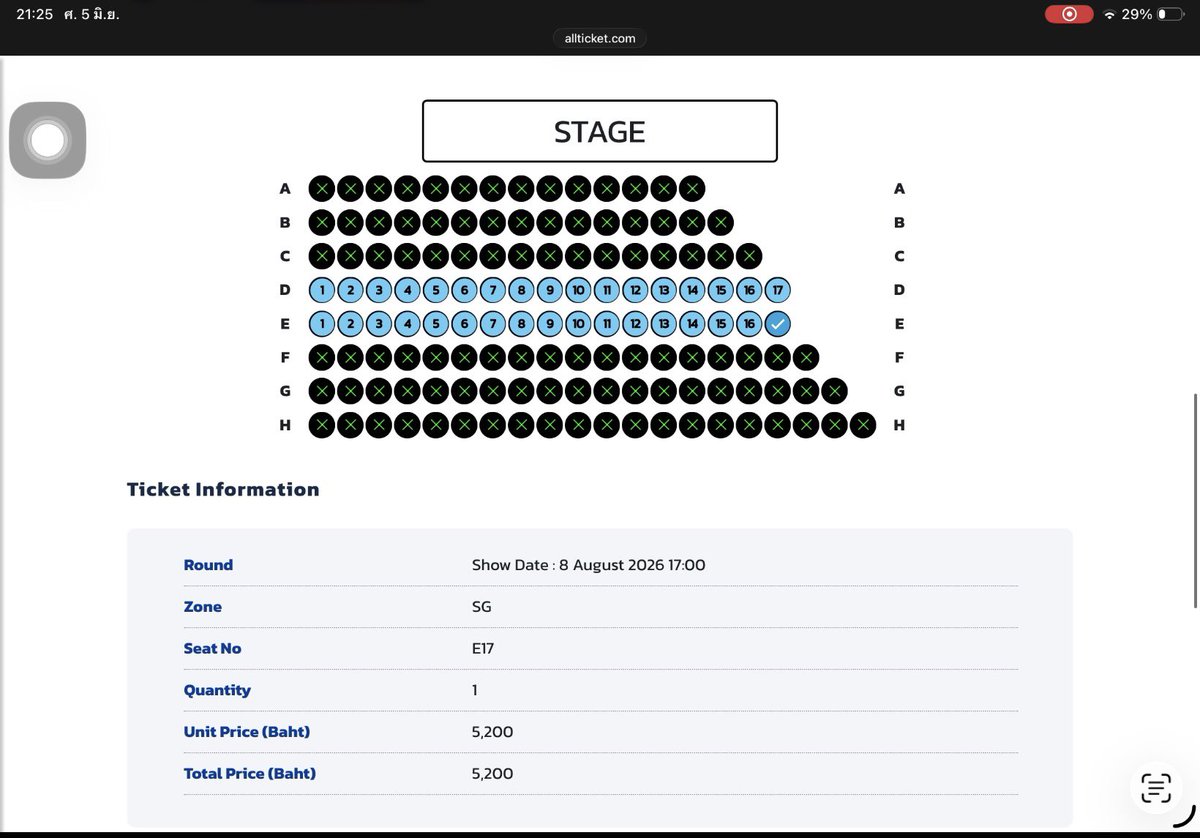Tap the Live Text scan icon
The width and height of the screenshot is (1200, 838).
point(1156,787)
